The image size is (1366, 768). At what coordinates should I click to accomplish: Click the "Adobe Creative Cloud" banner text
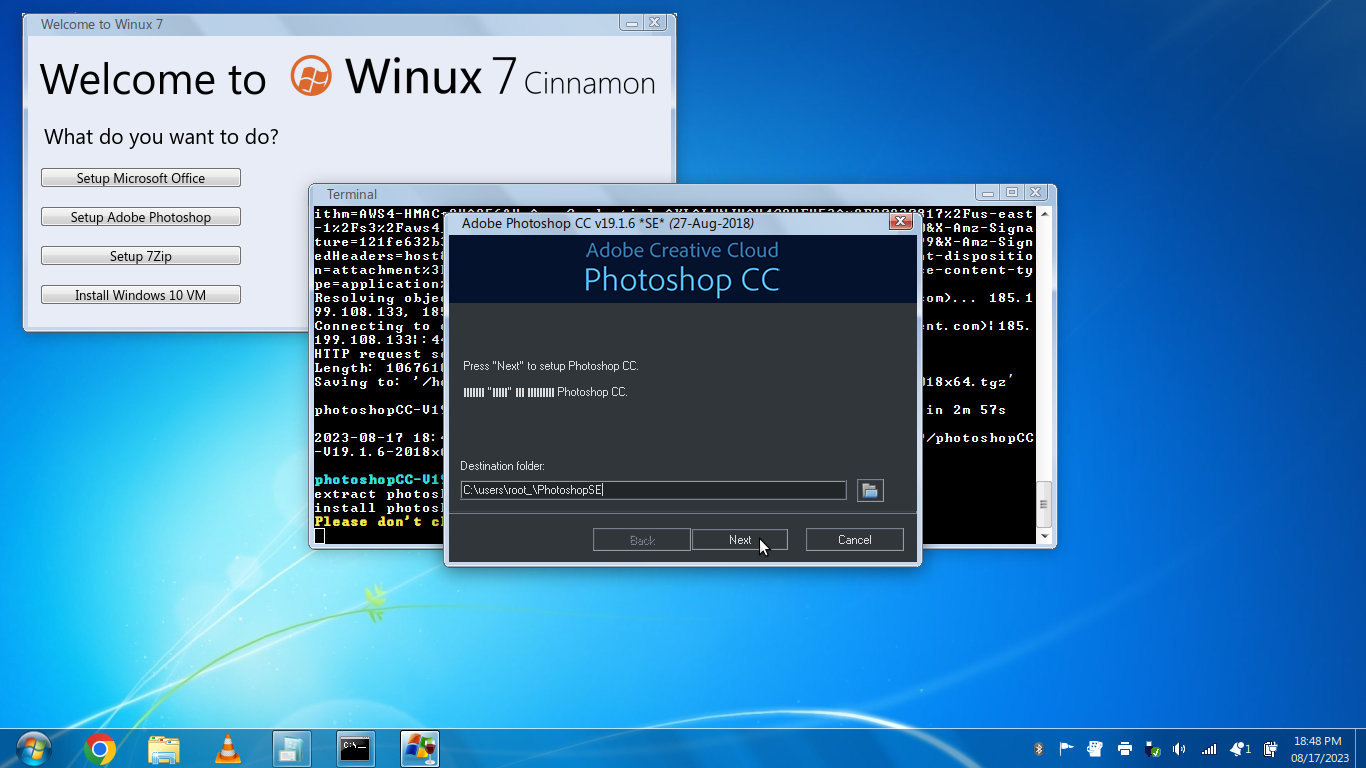coord(682,250)
